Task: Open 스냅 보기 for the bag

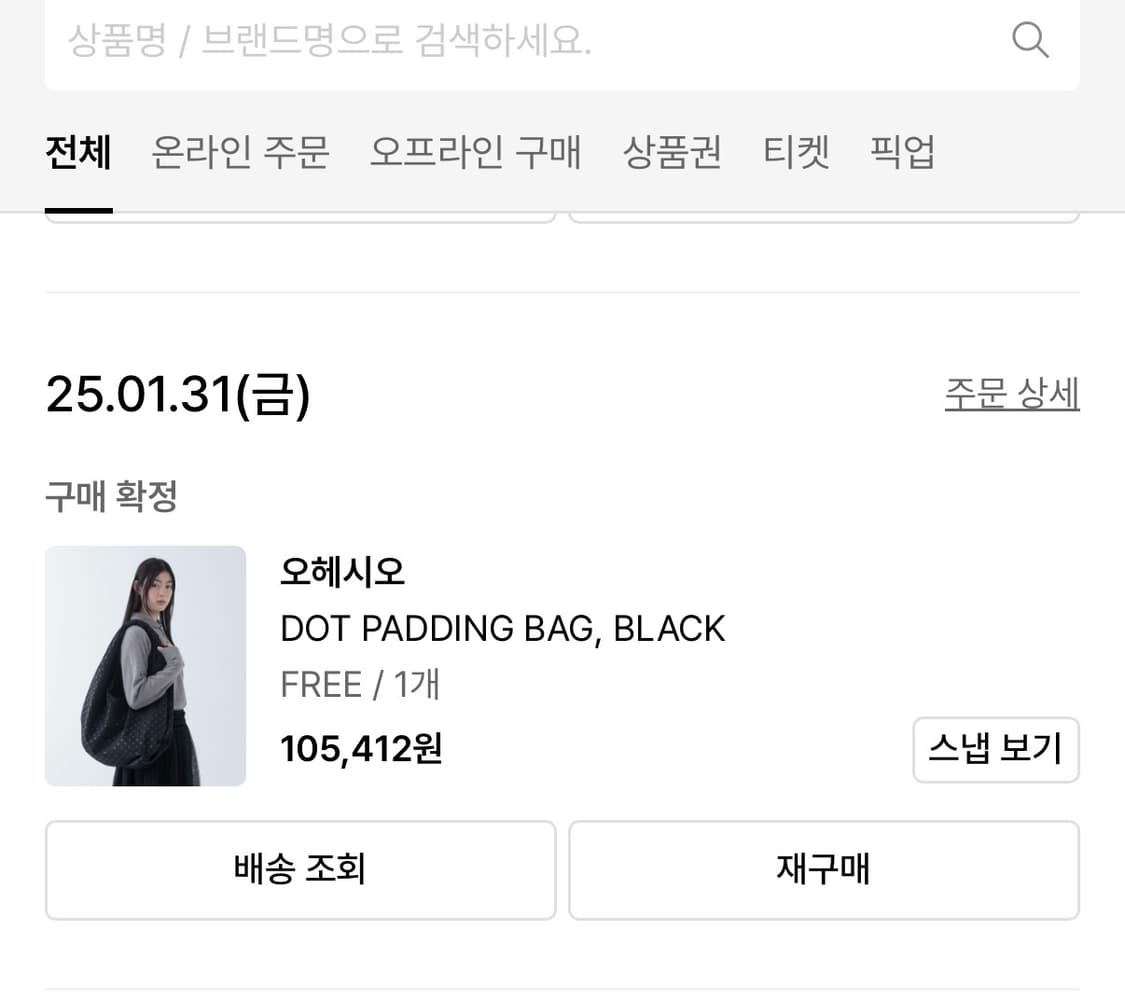Action: pos(995,749)
